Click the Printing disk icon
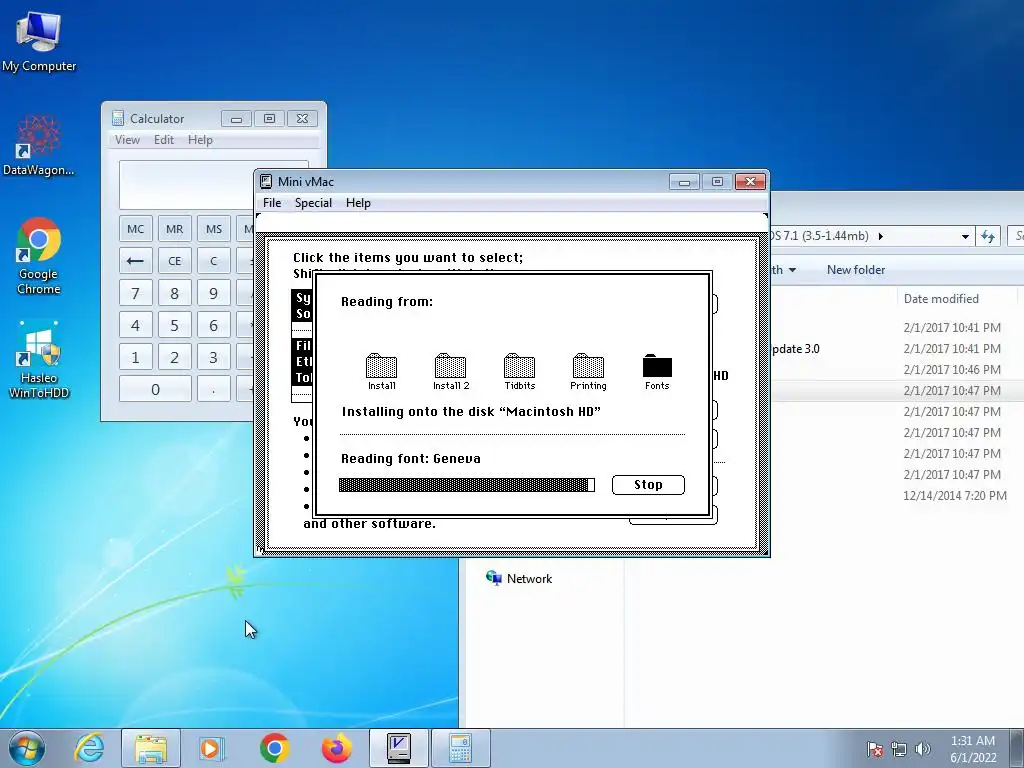Viewport: 1024px width, 768px height. click(588, 372)
